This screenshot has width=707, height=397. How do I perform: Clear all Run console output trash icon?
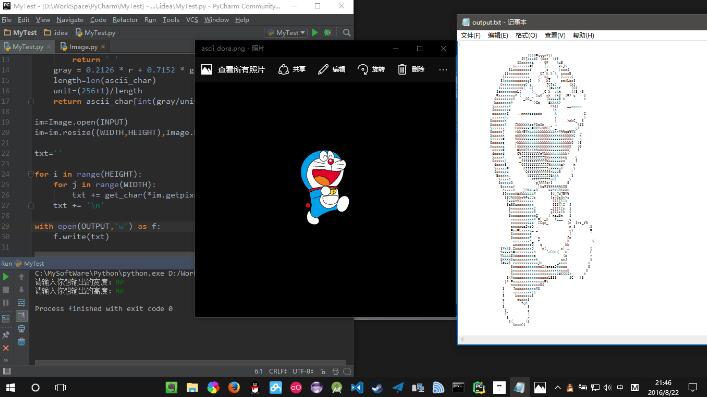(x=21, y=342)
